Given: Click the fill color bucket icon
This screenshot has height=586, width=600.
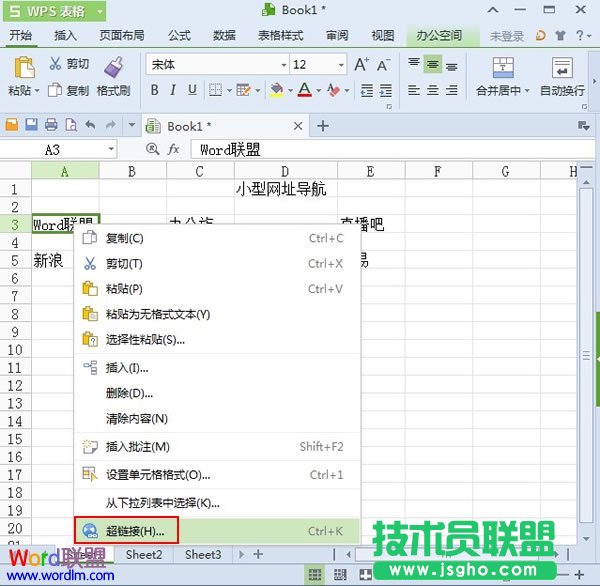Looking at the screenshot, I should 276,90.
